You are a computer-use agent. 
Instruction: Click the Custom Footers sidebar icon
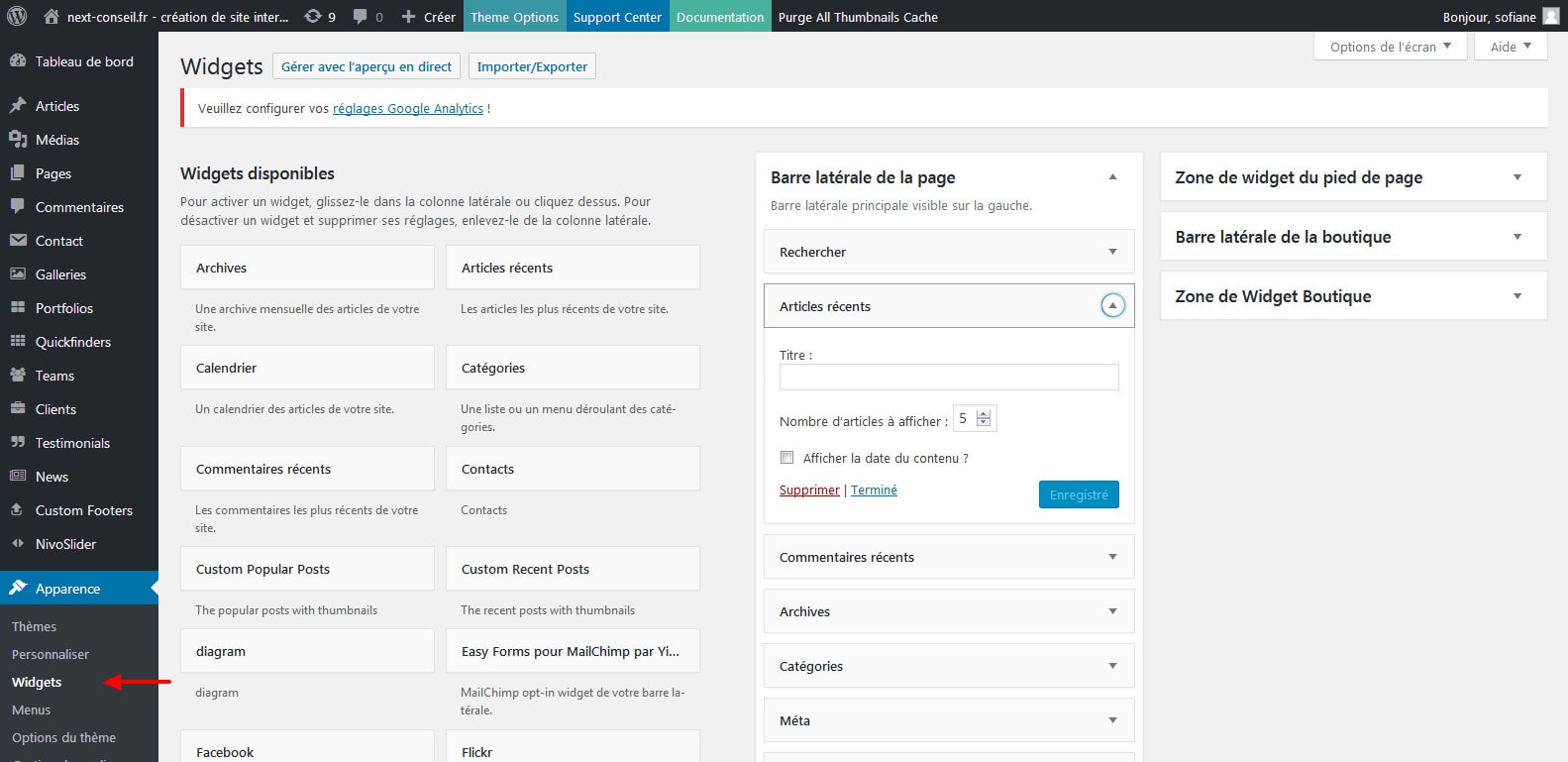(18, 509)
